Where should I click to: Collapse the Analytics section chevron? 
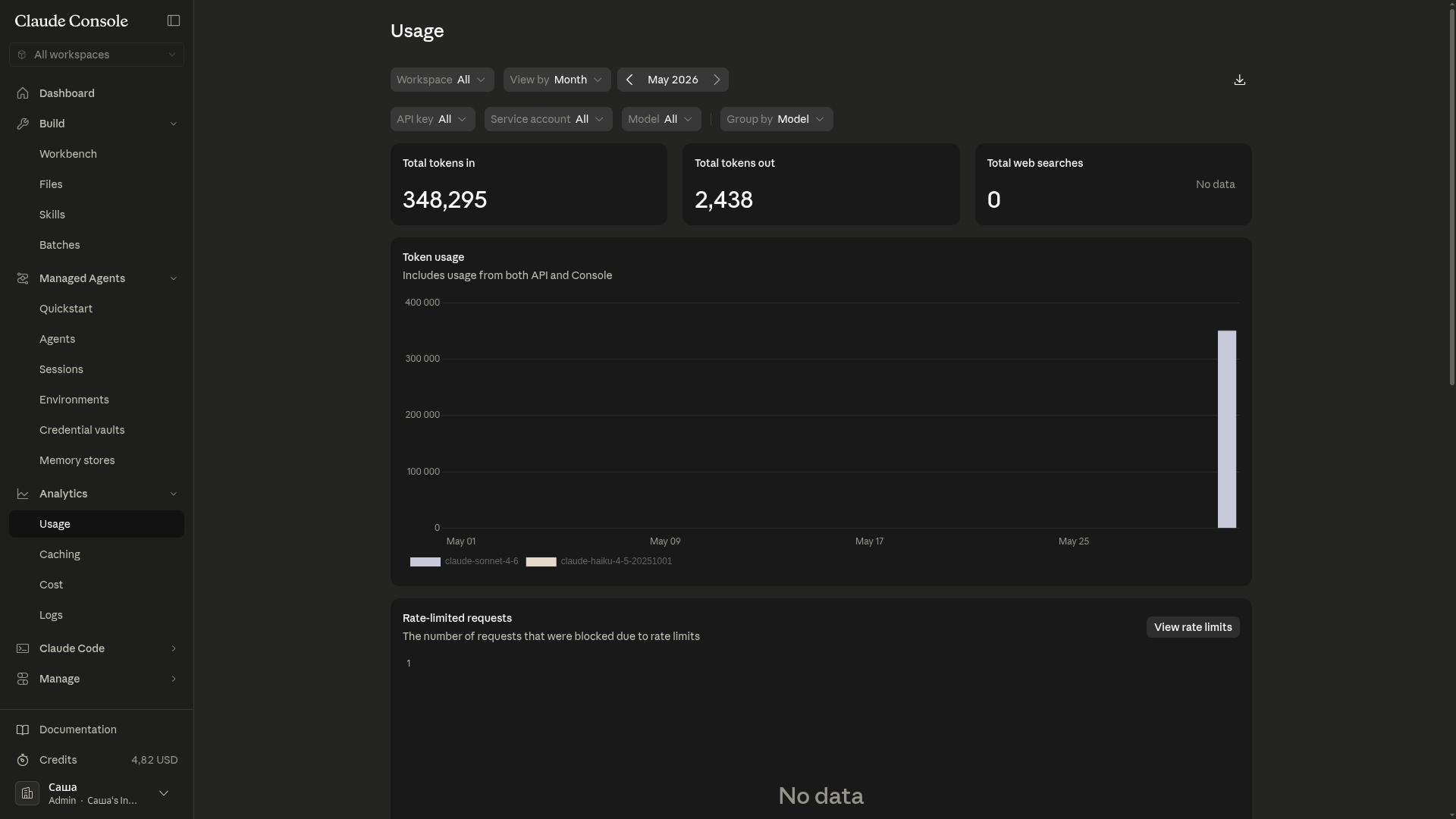[x=174, y=494]
